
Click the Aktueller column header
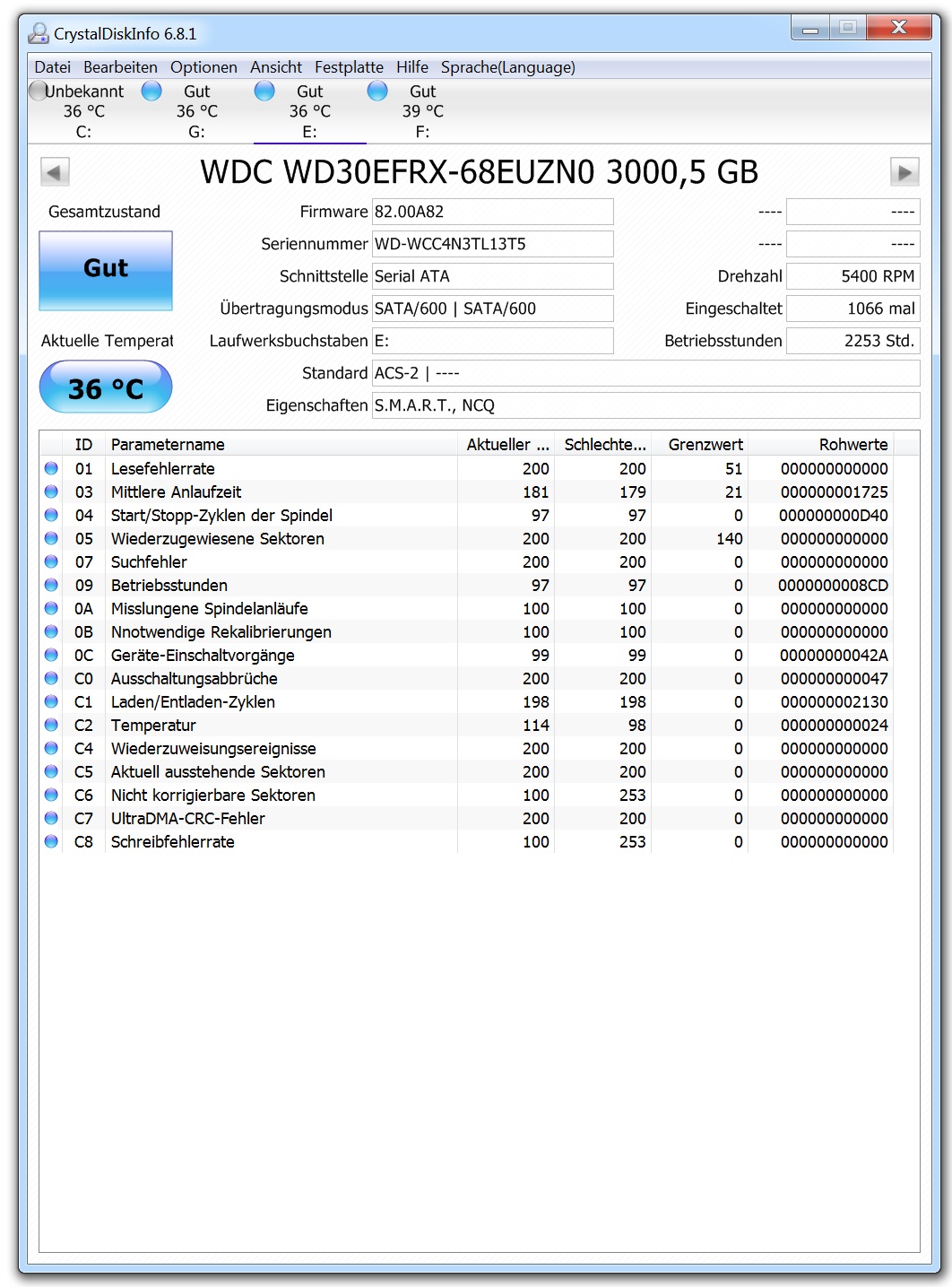pos(506,444)
